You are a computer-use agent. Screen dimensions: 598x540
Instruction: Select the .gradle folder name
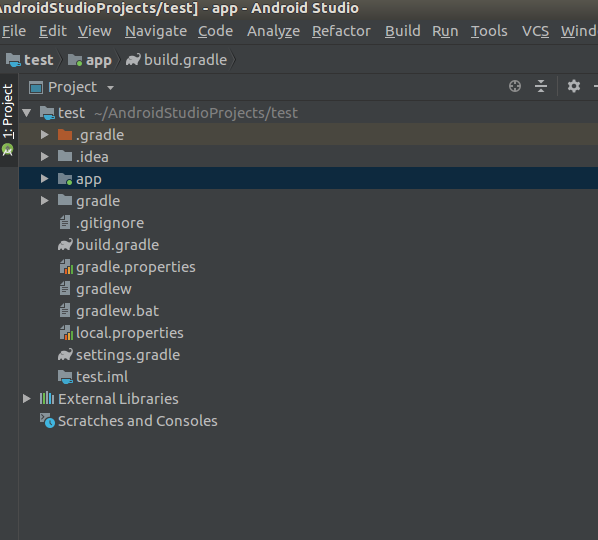tap(100, 135)
